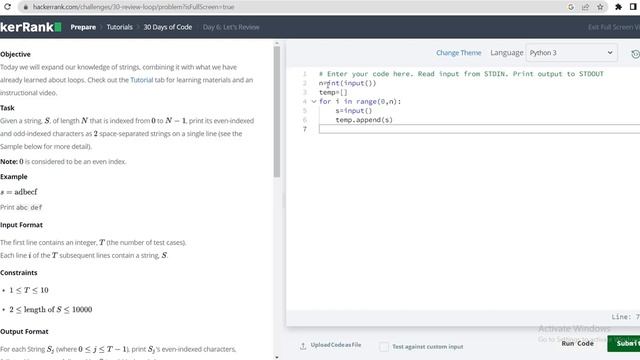Click the Print abc def text
The height and width of the screenshot is (360, 640).
point(21,207)
